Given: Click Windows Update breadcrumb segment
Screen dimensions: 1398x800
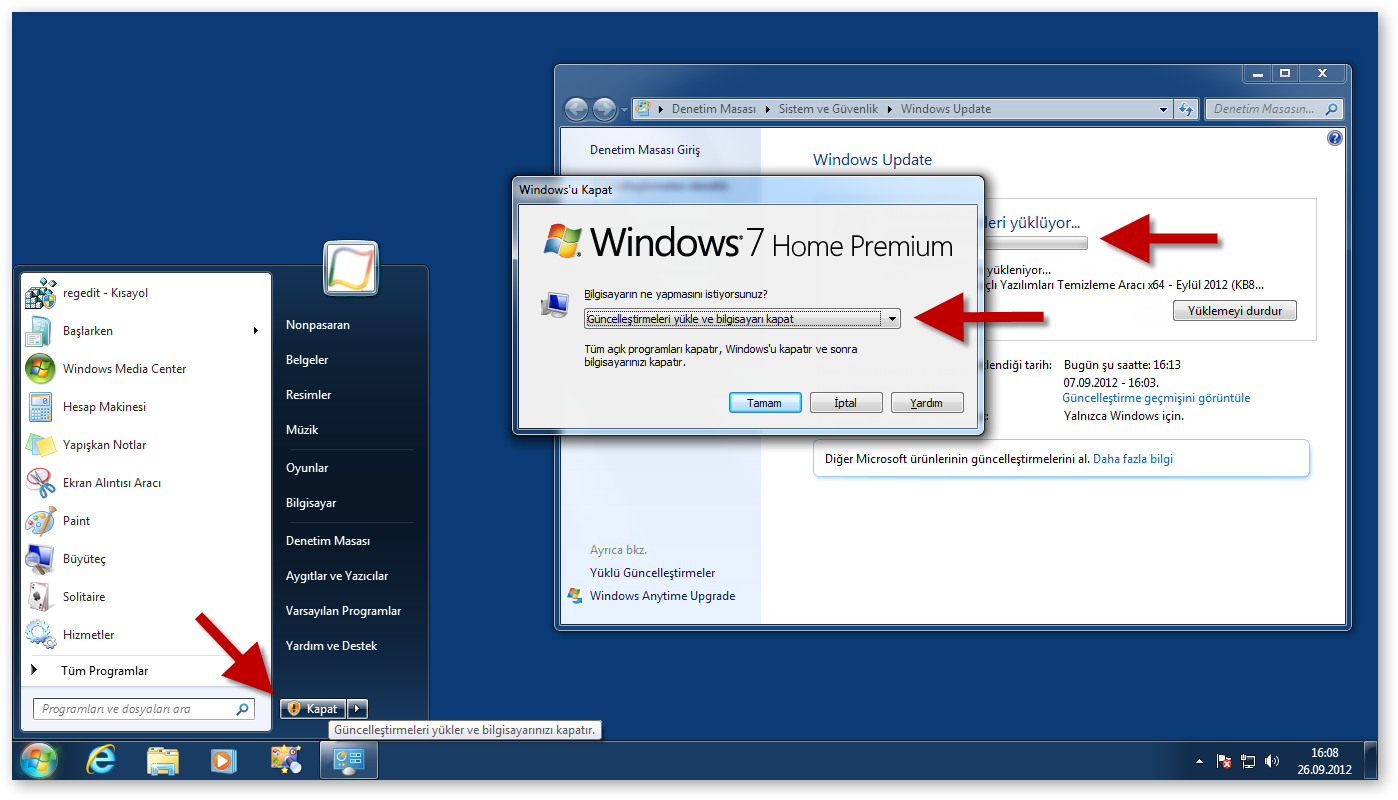Looking at the screenshot, I should point(946,109).
